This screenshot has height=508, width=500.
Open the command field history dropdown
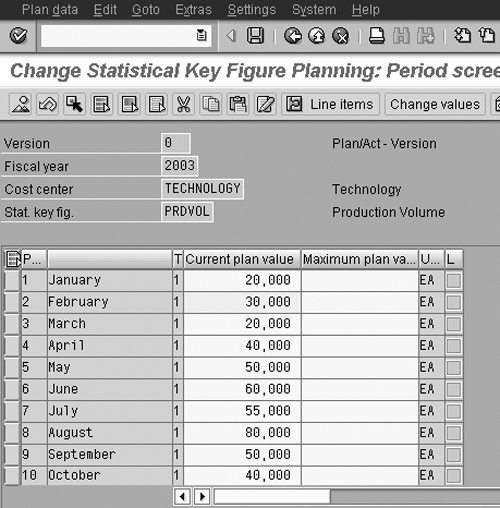(x=201, y=35)
